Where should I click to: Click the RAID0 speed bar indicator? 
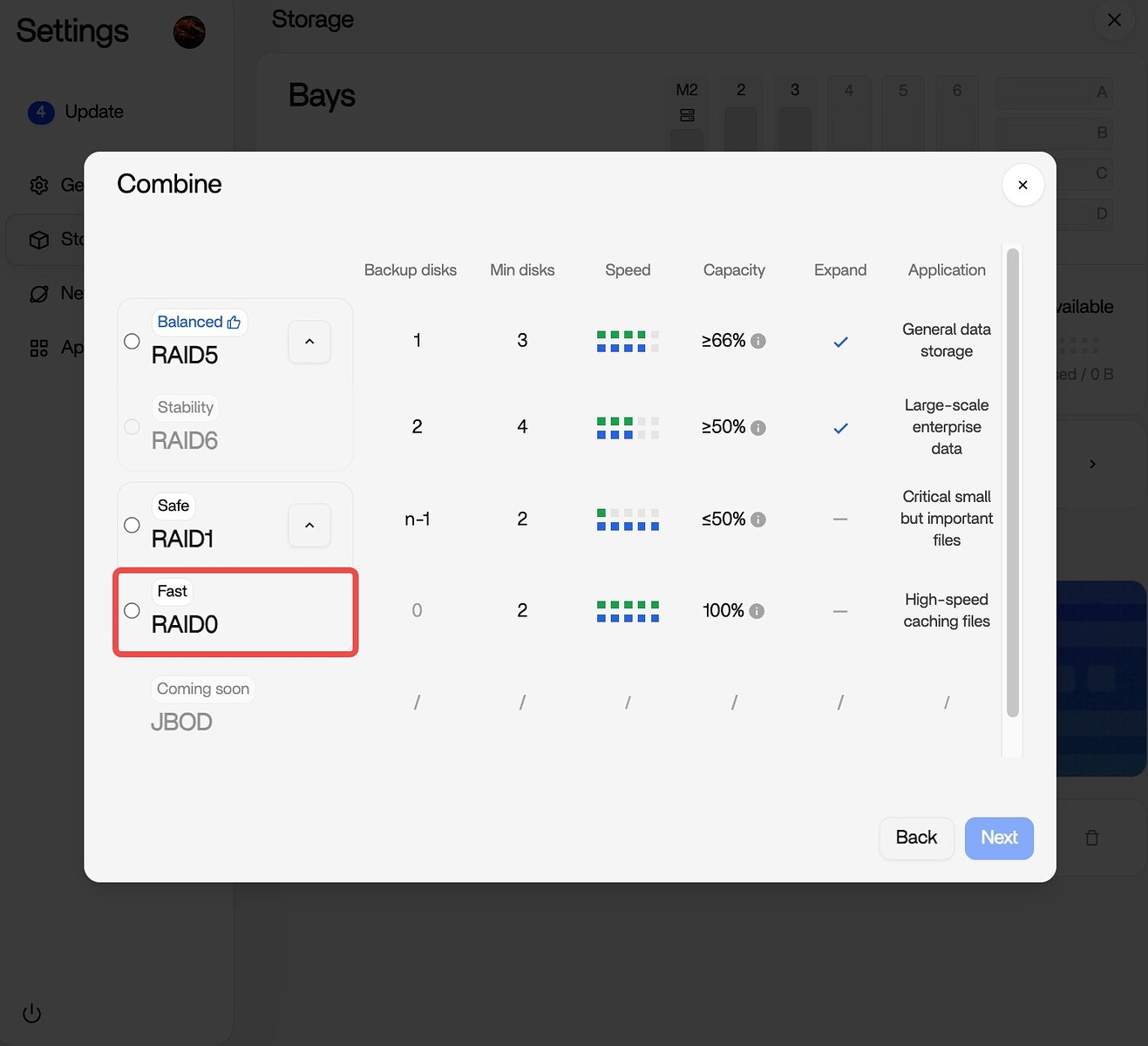tap(628, 611)
